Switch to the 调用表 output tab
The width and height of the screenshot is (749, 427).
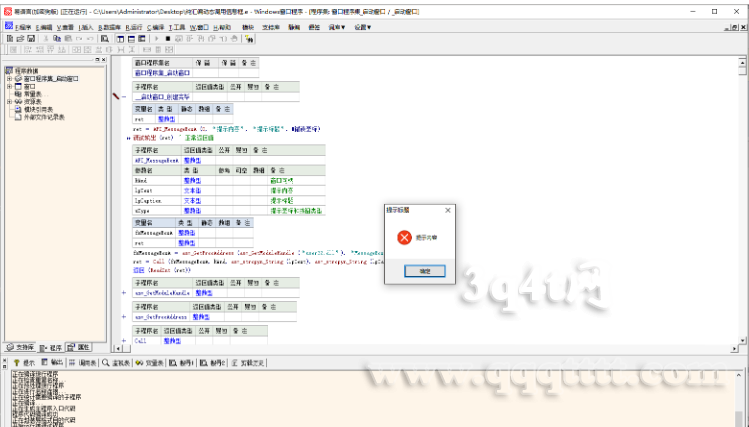[x=83, y=363]
